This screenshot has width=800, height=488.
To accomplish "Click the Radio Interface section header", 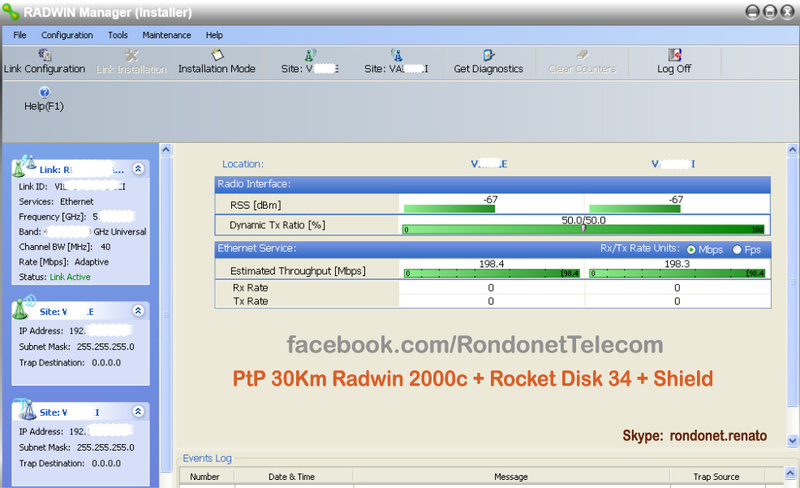I will tap(492, 184).
